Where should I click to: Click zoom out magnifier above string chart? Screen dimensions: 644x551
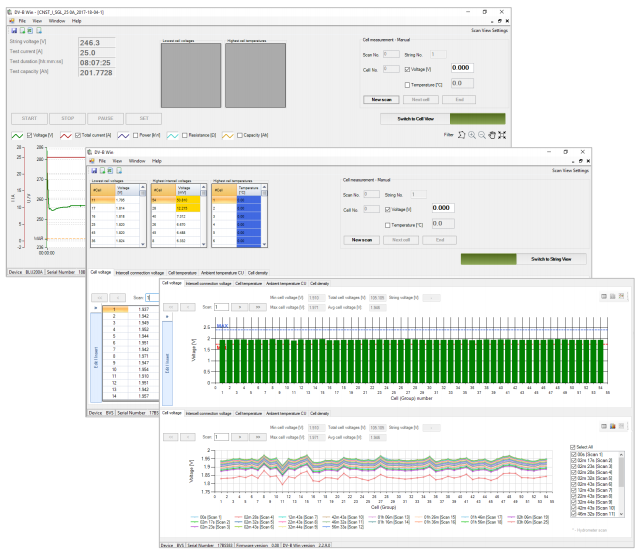pos(482,135)
